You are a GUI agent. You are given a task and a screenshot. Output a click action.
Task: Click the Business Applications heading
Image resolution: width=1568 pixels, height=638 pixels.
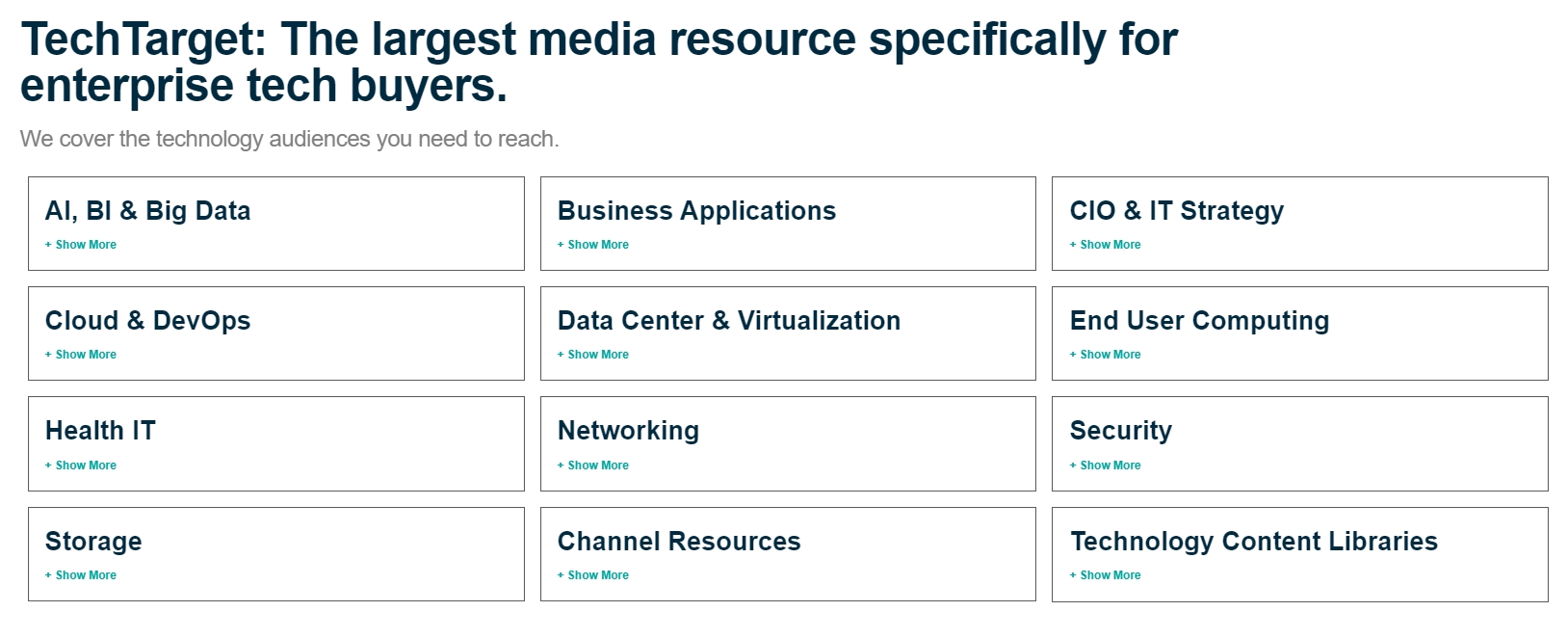tap(696, 211)
